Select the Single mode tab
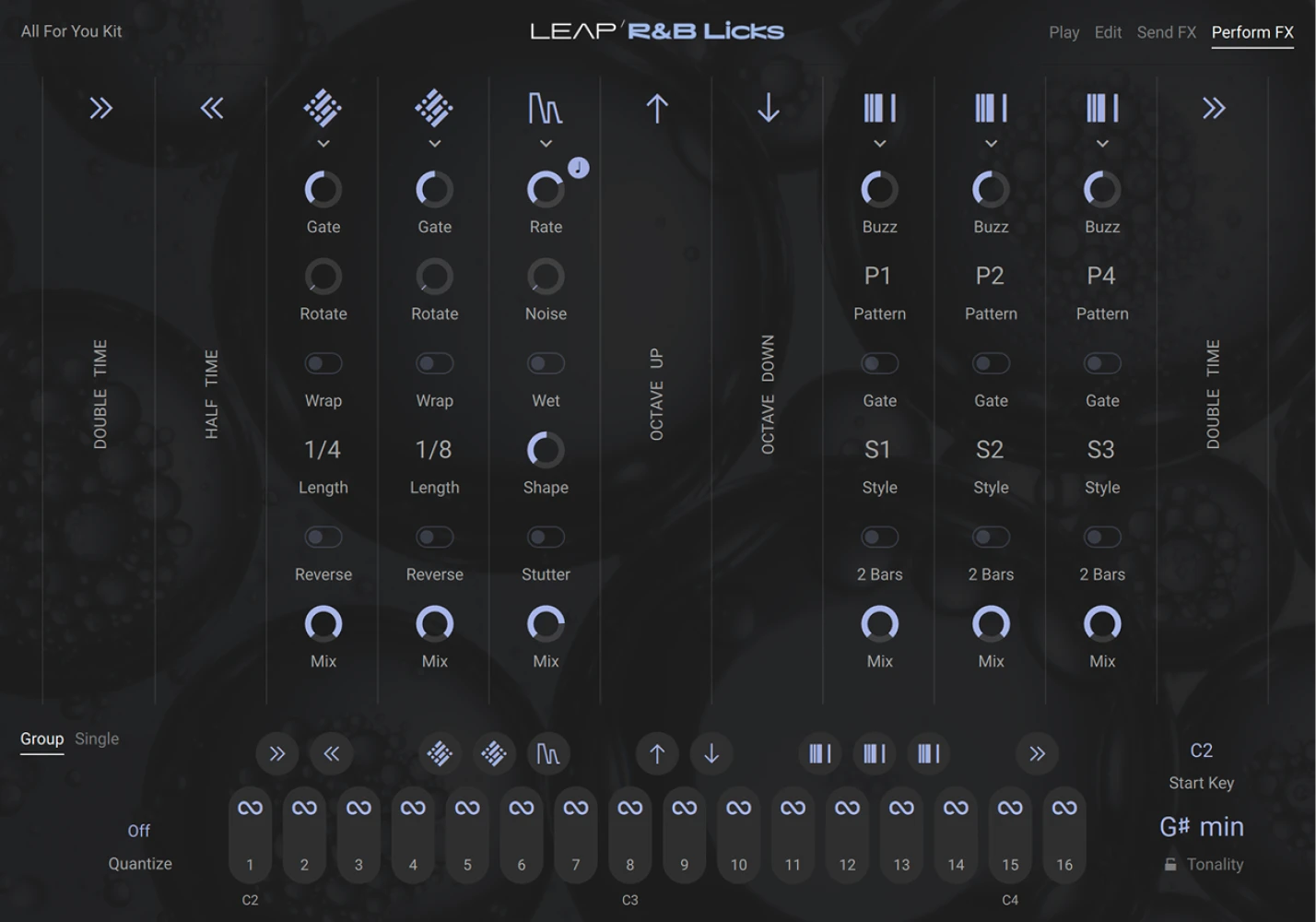The image size is (1316, 922). [x=96, y=739]
